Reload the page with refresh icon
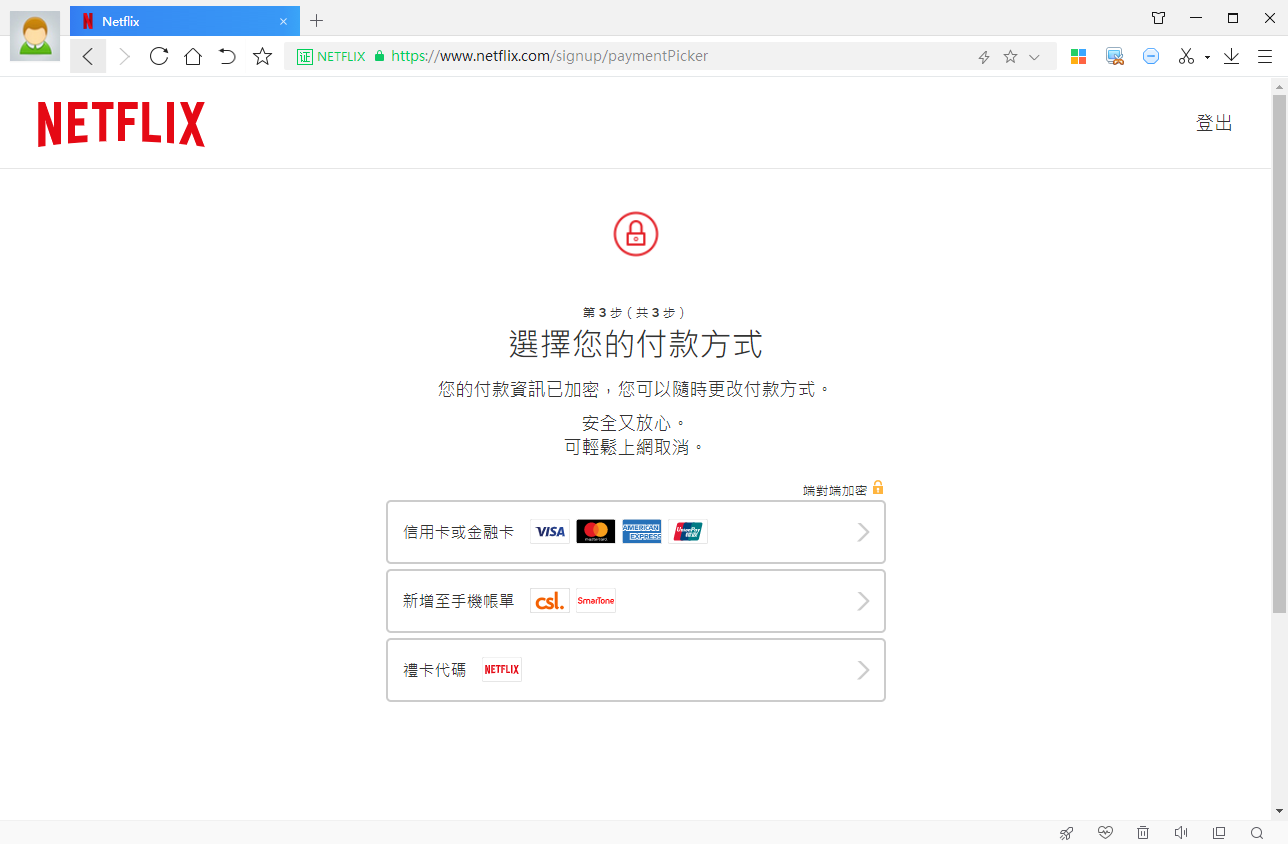1288x844 pixels. point(158,56)
